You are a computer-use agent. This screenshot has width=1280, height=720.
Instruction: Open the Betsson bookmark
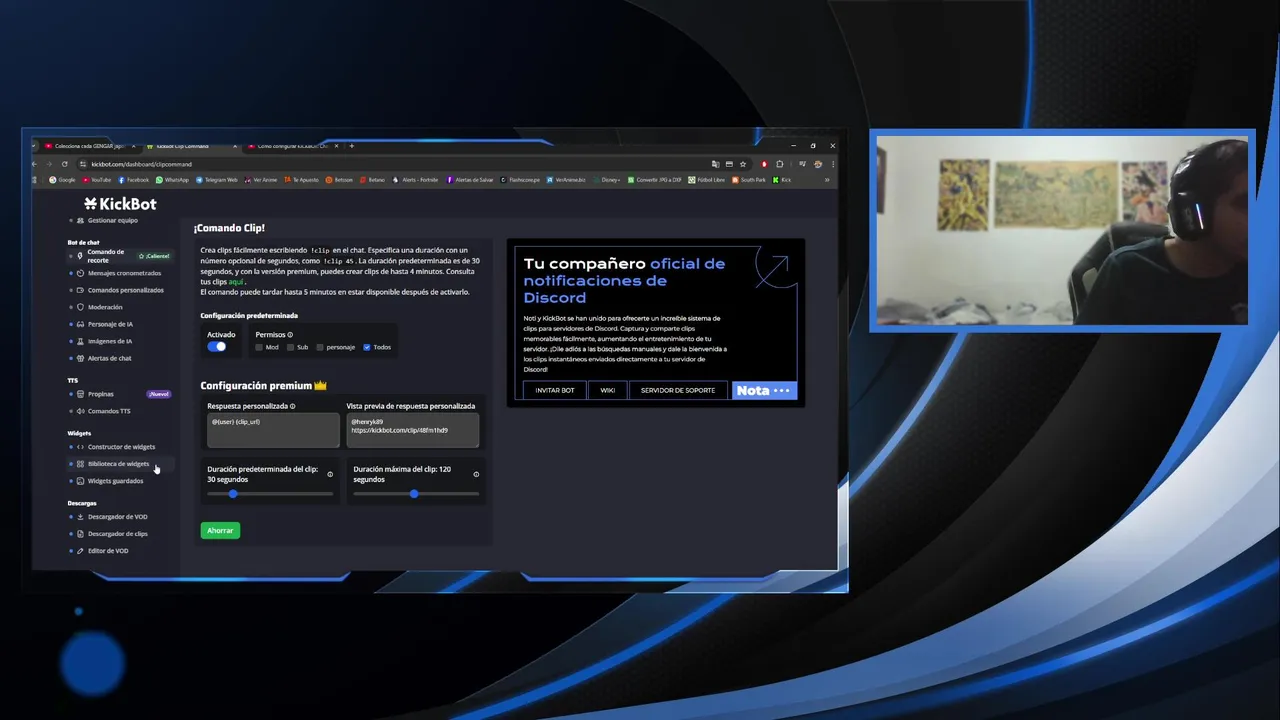(340, 180)
